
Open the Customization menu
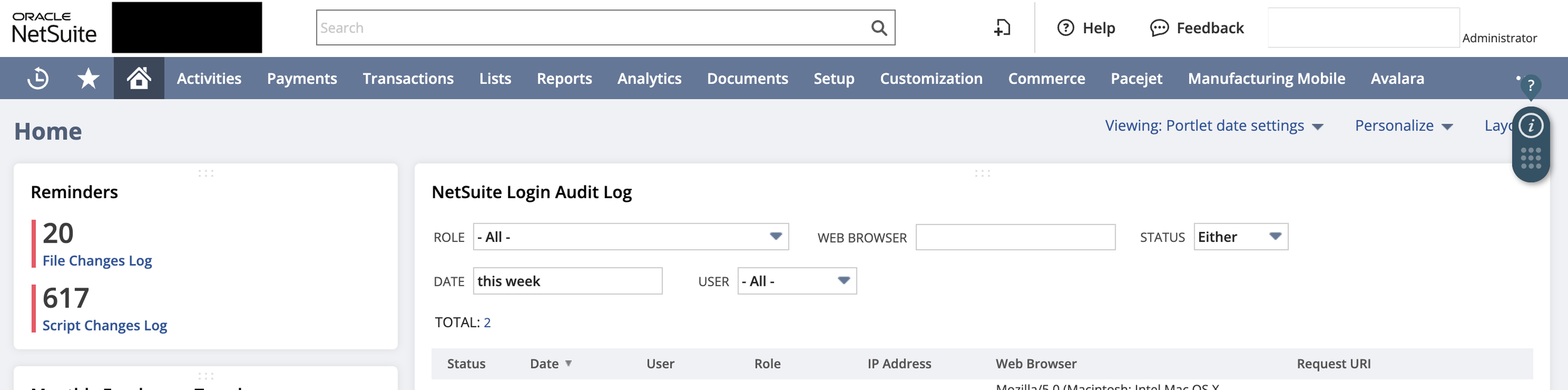point(931,78)
